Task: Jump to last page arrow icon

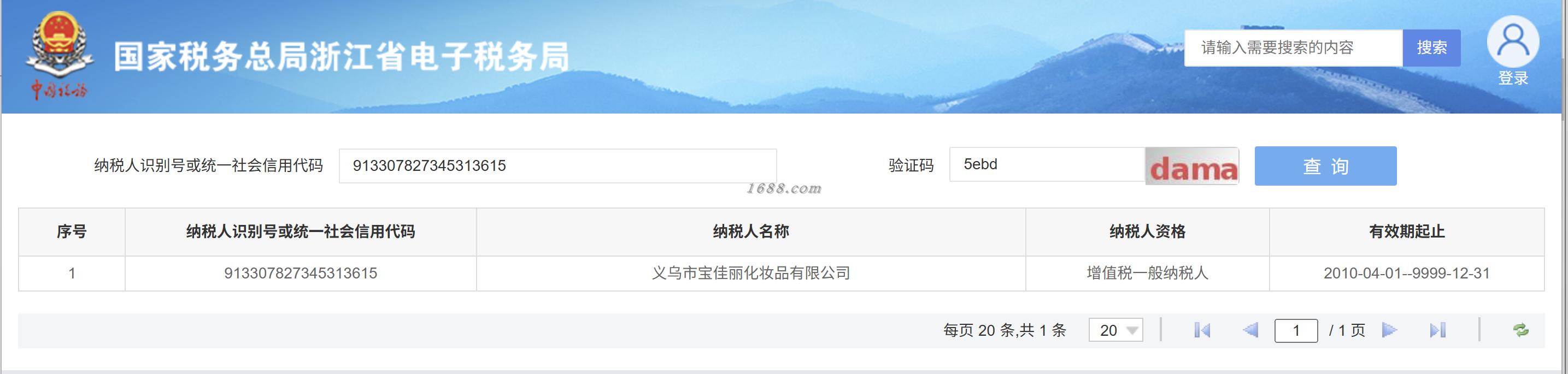Action: 1438,330
